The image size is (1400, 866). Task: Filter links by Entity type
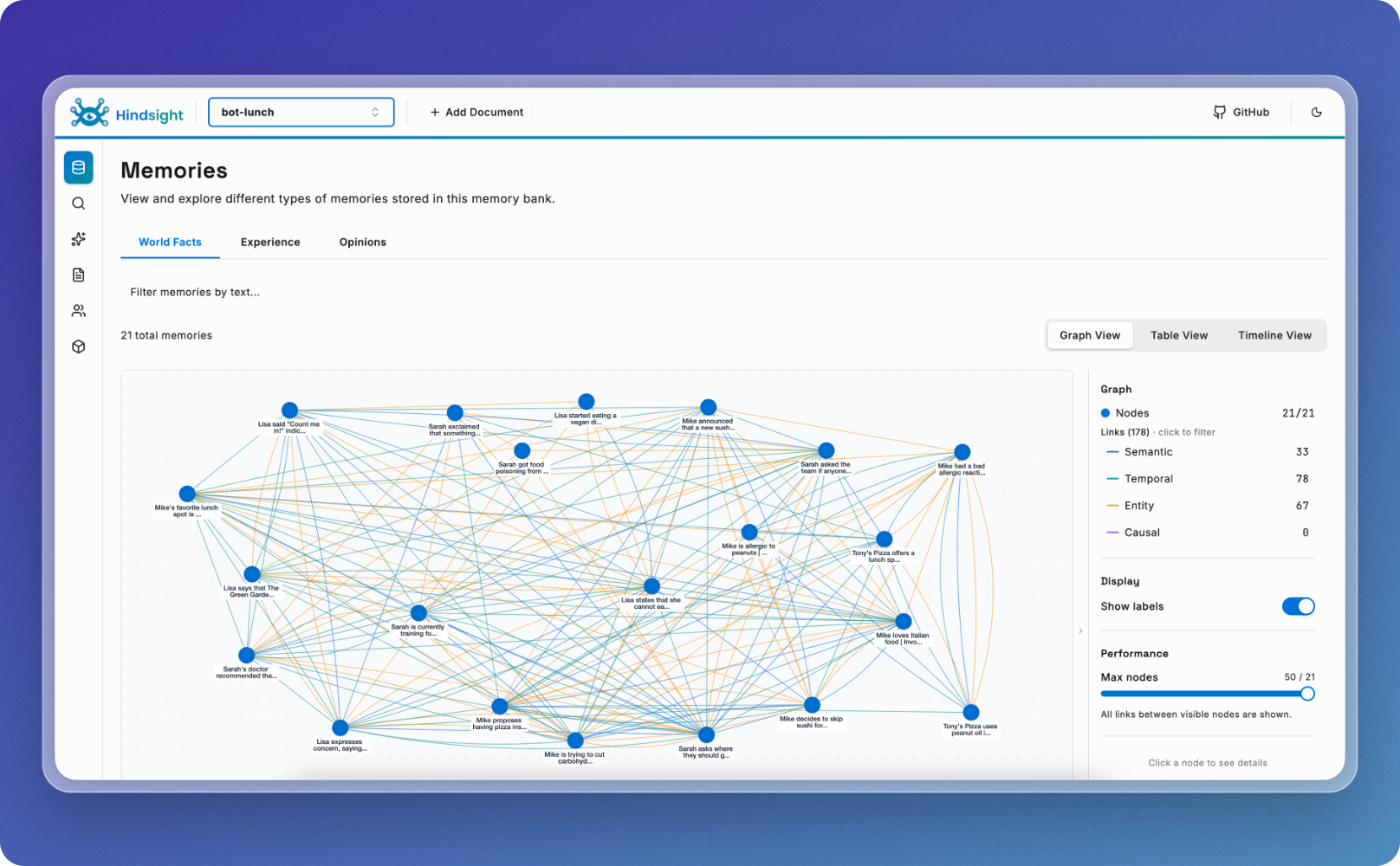point(1138,506)
